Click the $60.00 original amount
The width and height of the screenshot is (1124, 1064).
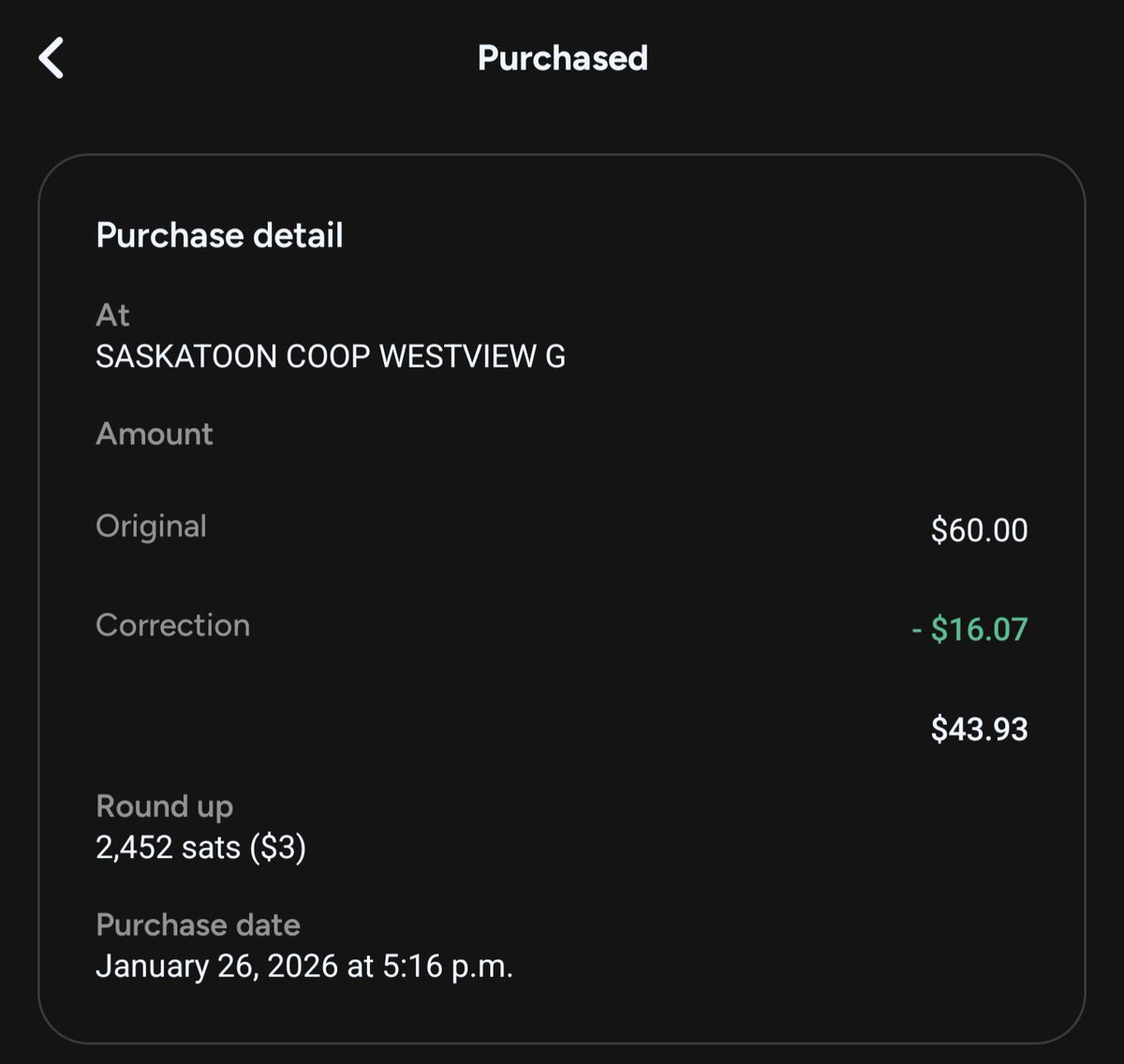point(979,530)
